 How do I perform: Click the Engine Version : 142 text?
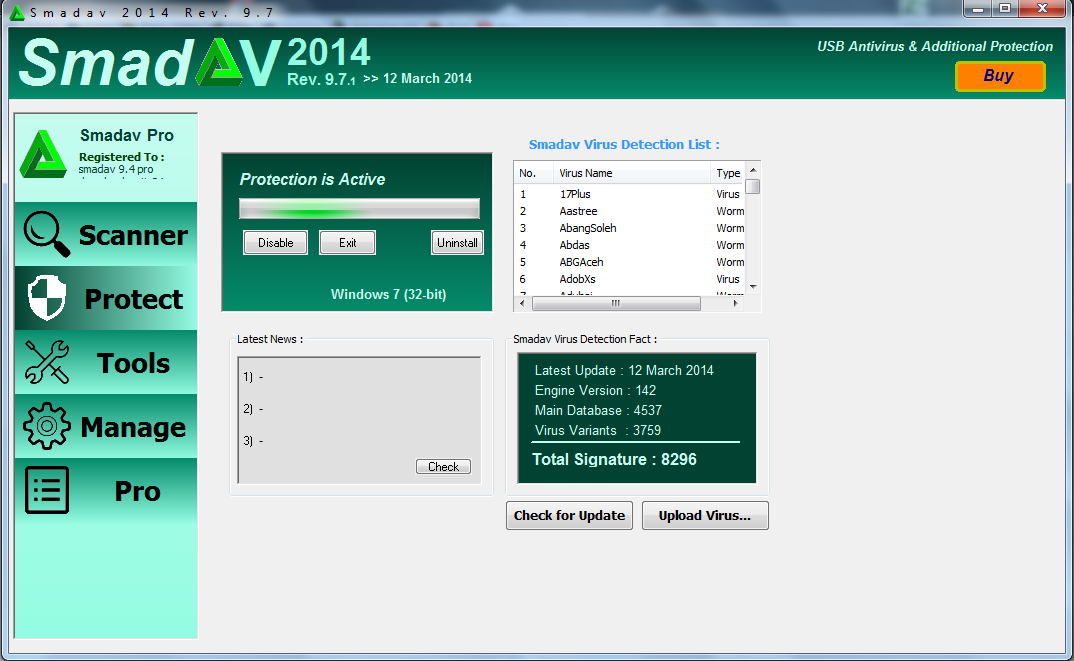click(595, 390)
